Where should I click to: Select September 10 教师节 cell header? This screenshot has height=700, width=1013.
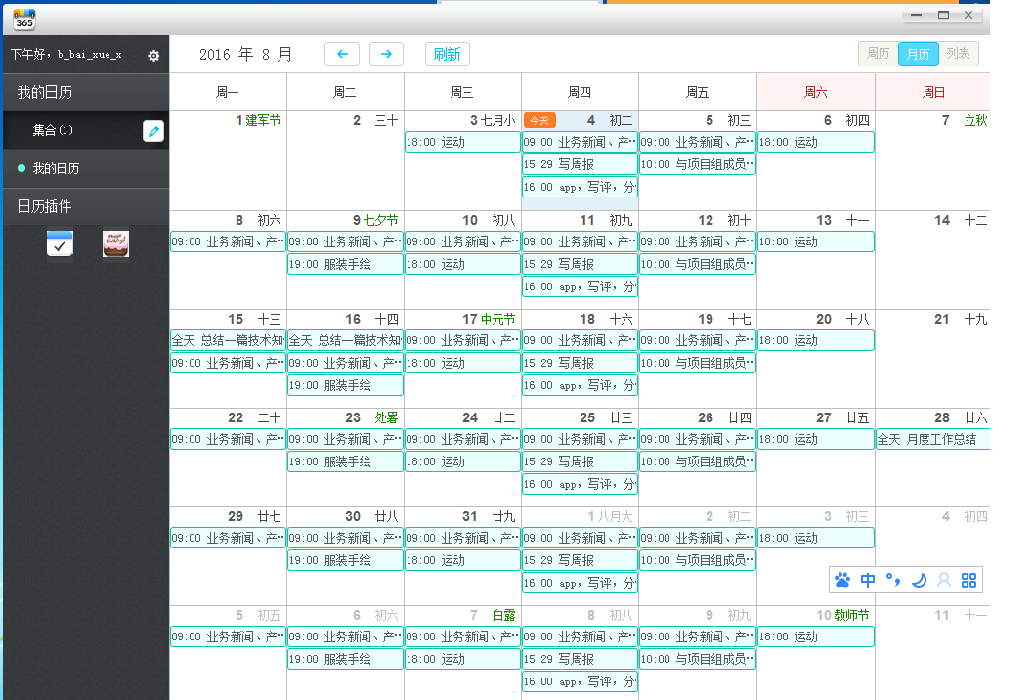click(842, 615)
